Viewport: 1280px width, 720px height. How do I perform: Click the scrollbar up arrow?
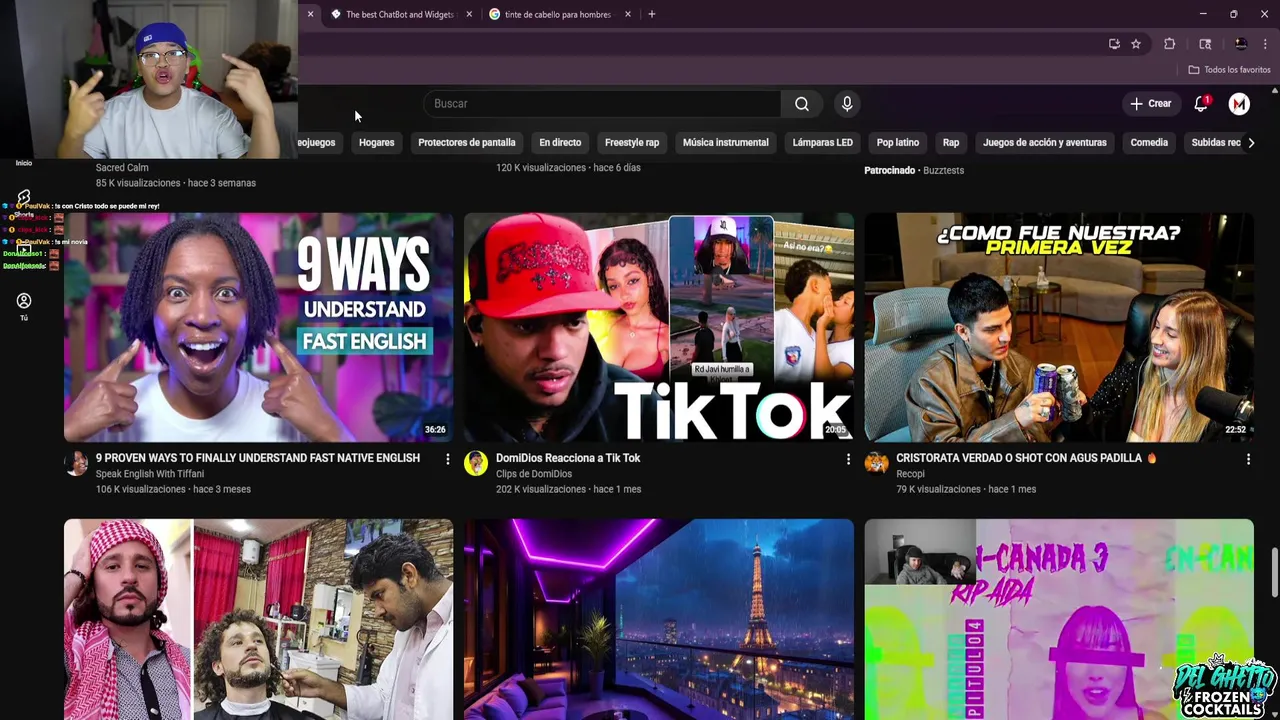1274,91
